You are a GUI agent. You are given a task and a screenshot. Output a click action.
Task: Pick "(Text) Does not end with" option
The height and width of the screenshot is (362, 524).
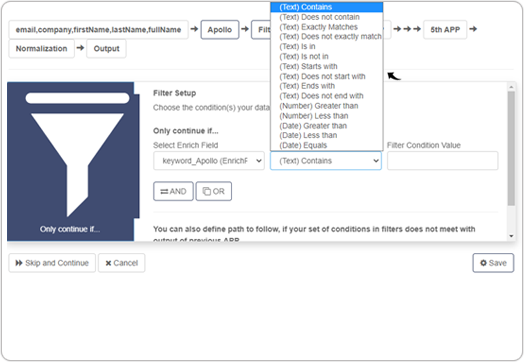[326, 96]
